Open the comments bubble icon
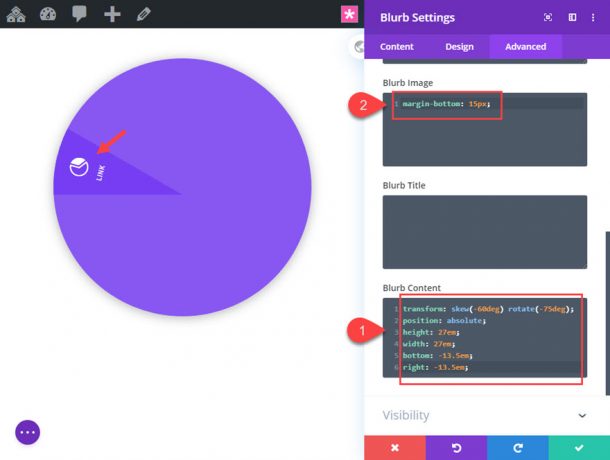This screenshot has width=610, height=460. click(80, 14)
